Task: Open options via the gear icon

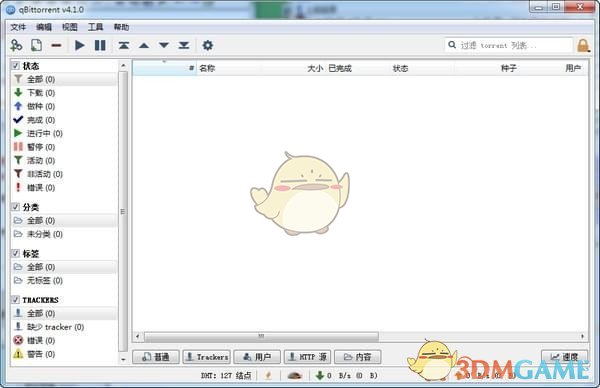Action: click(207, 46)
